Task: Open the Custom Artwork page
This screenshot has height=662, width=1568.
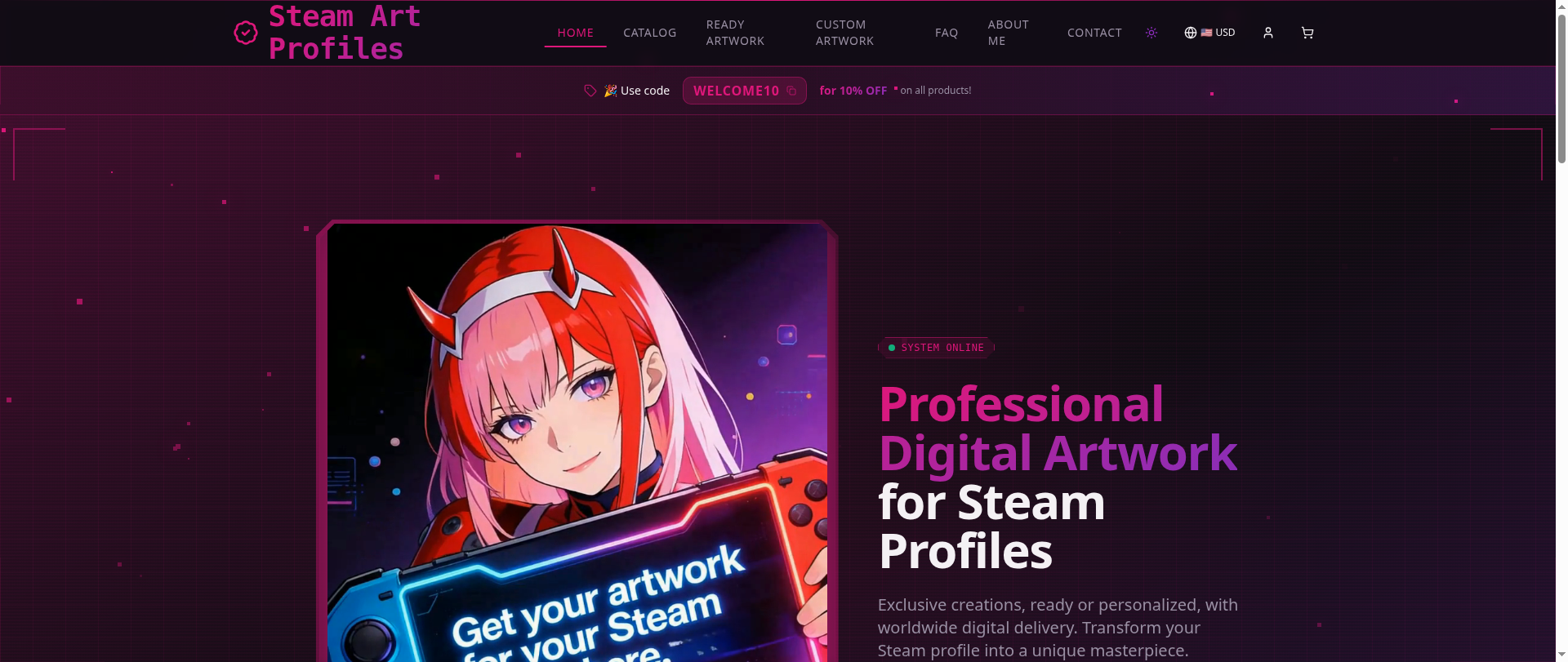Action: click(x=844, y=33)
